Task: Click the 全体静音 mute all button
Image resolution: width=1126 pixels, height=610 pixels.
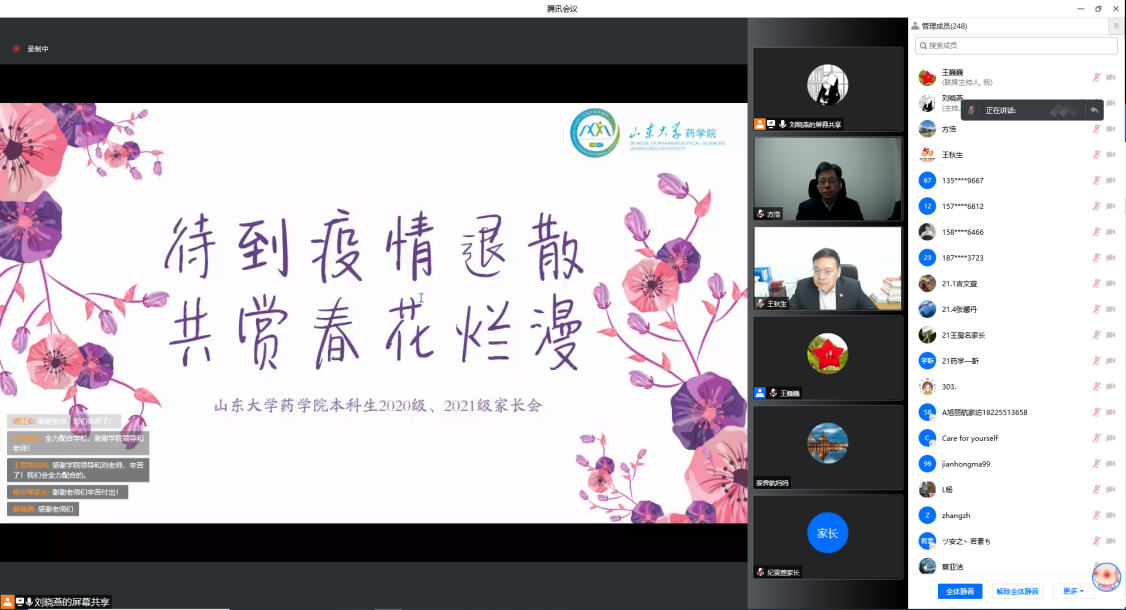Action: [x=960, y=591]
